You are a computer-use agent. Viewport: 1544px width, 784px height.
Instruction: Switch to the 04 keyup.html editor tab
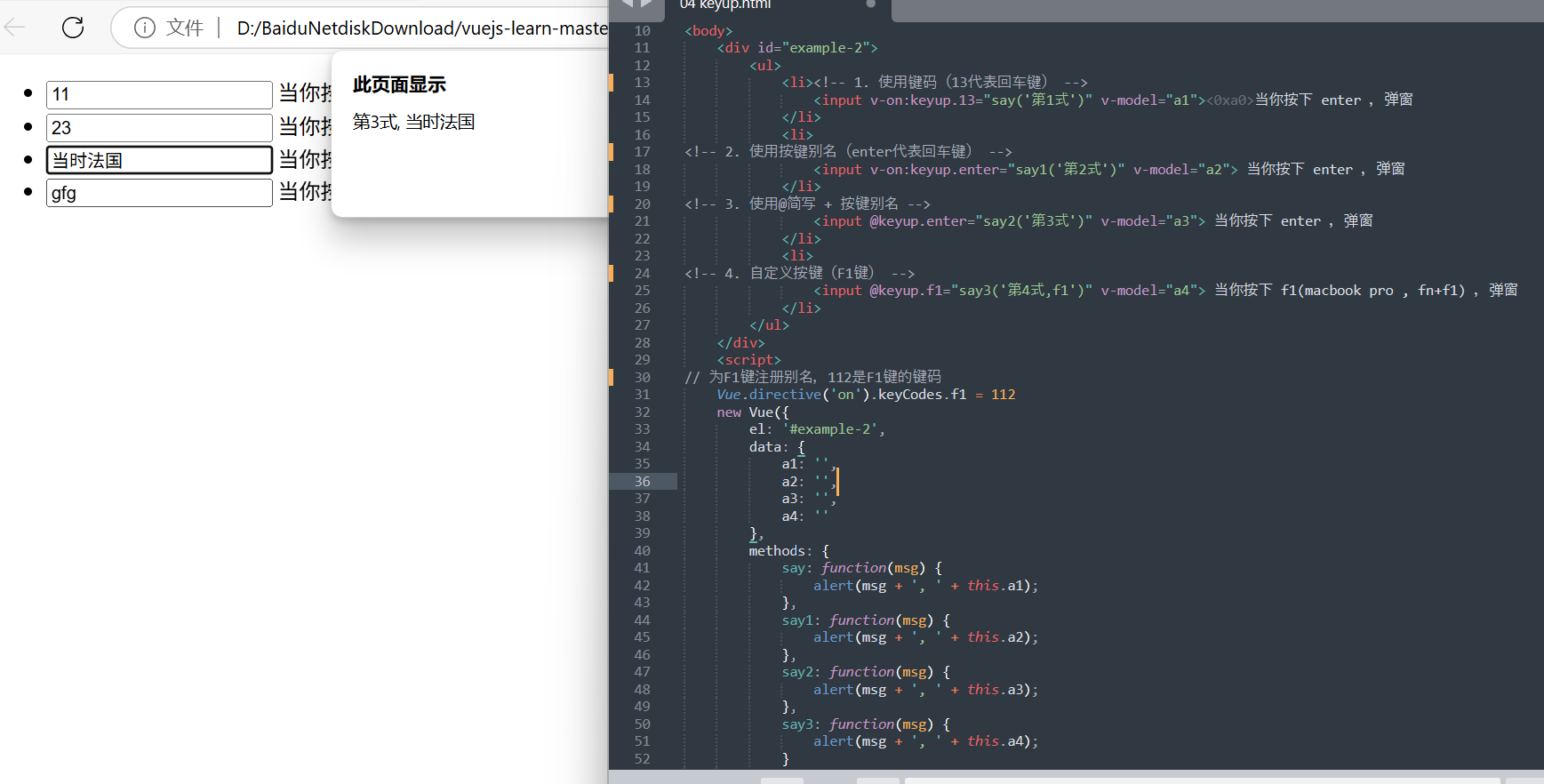click(725, 5)
